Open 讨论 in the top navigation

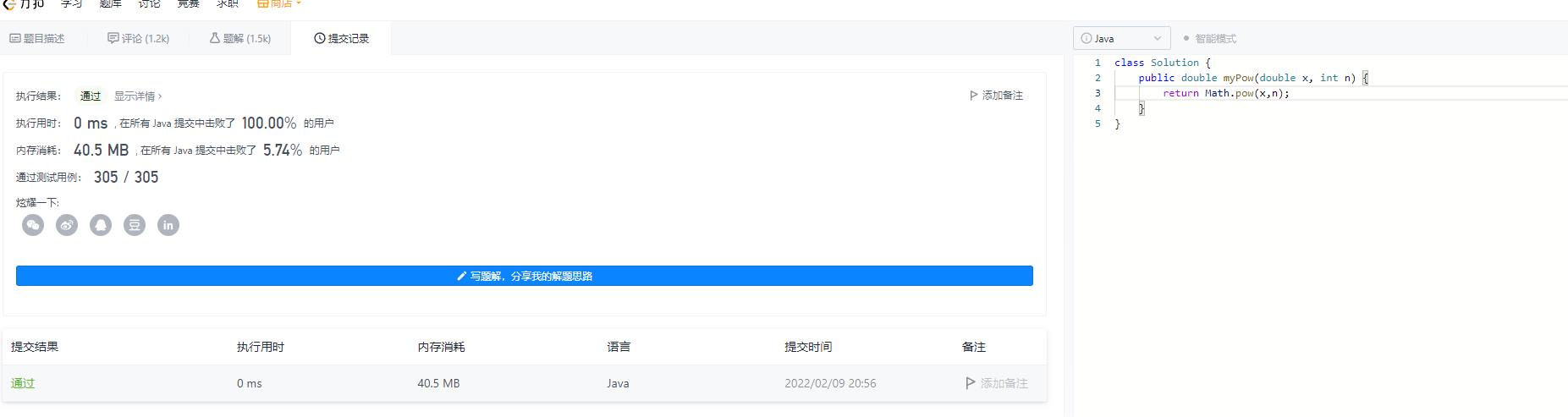pyautogui.click(x=149, y=3)
